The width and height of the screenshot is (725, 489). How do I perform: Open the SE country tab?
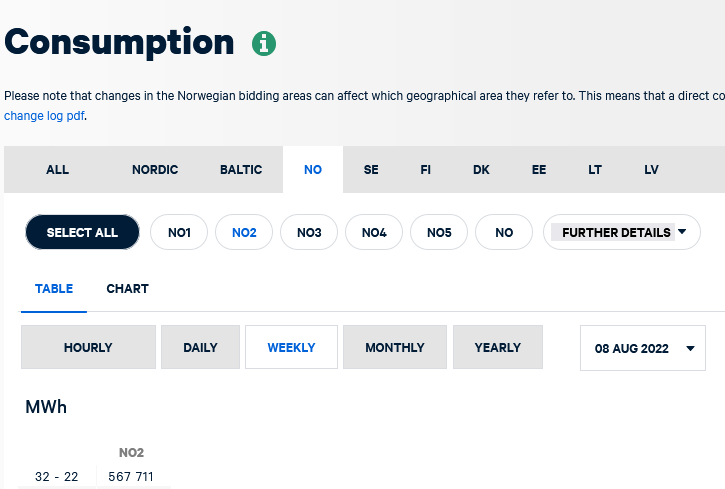click(371, 170)
